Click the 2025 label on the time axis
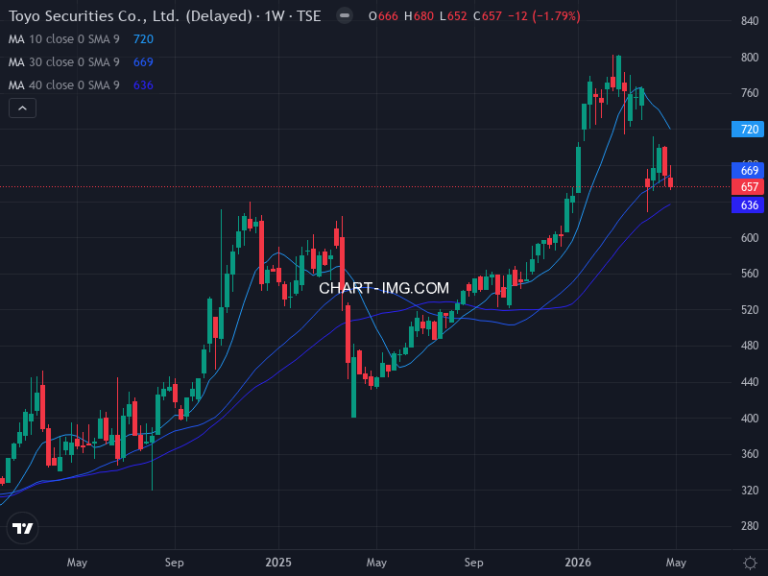Image resolution: width=768 pixels, height=576 pixels. tap(278, 562)
